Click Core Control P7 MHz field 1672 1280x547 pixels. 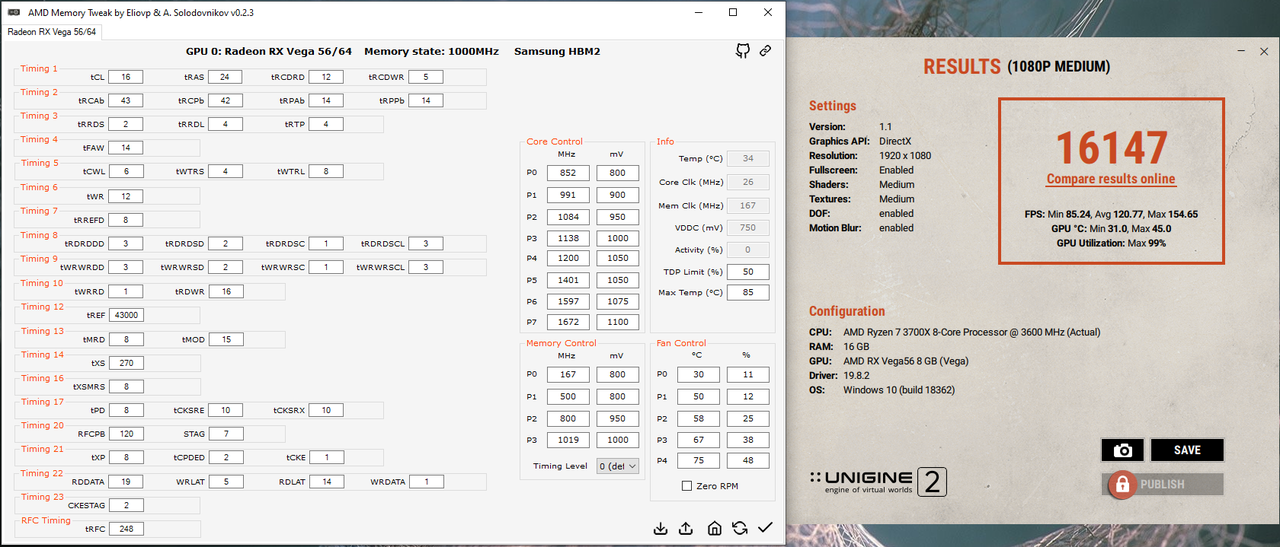pyautogui.click(x=567, y=323)
